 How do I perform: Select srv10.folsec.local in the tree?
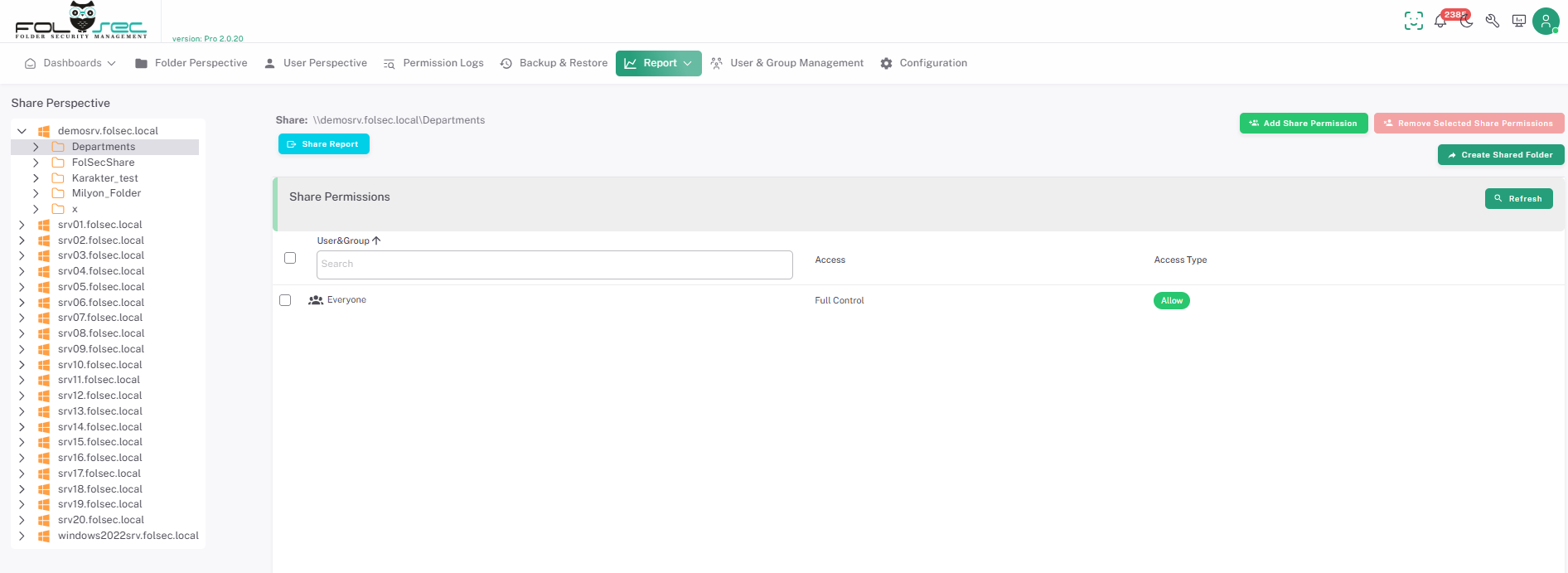click(100, 365)
